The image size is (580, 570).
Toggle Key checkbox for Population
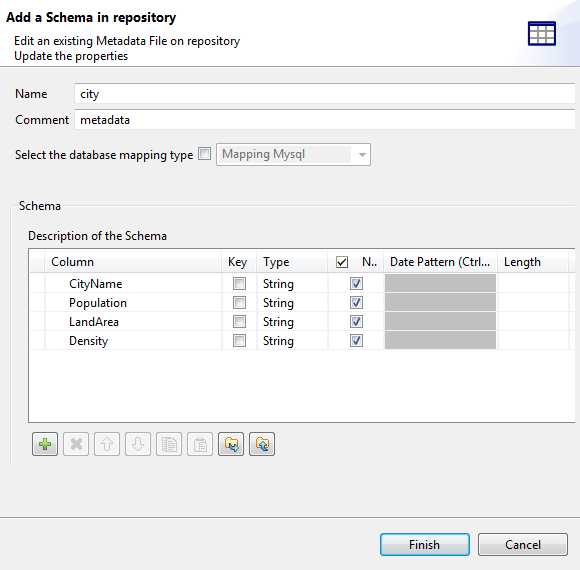coord(239,303)
